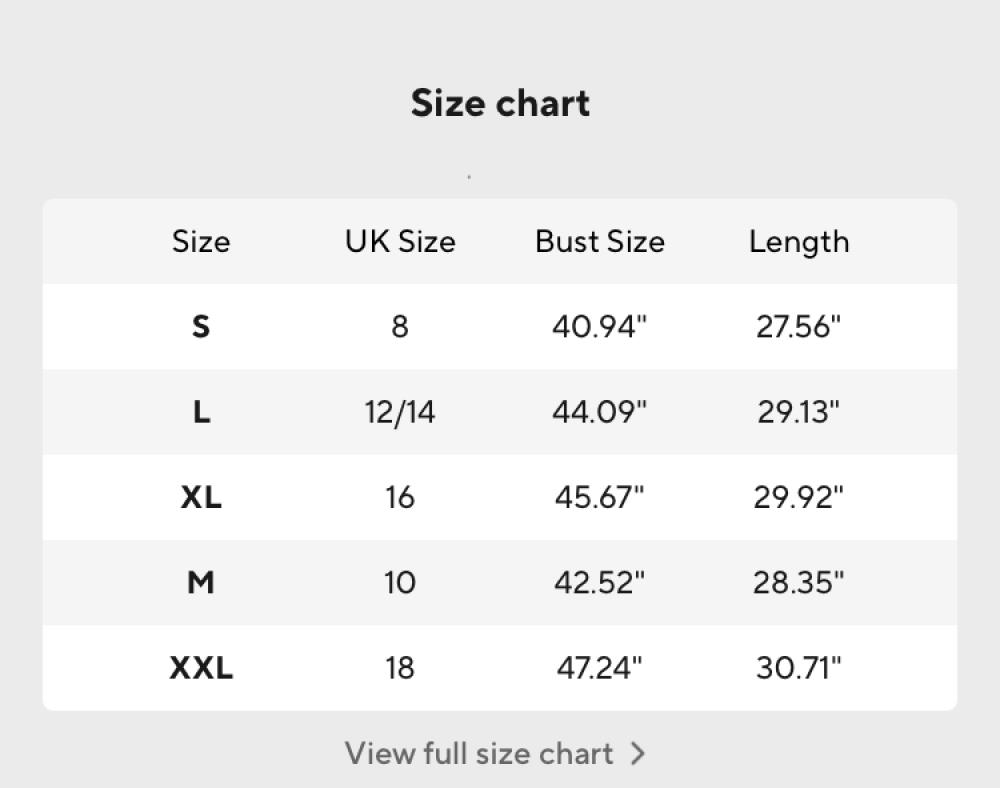Image resolution: width=1000 pixels, height=788 pixels.
Task: Select the Size column header
Action: coord(201,242)
